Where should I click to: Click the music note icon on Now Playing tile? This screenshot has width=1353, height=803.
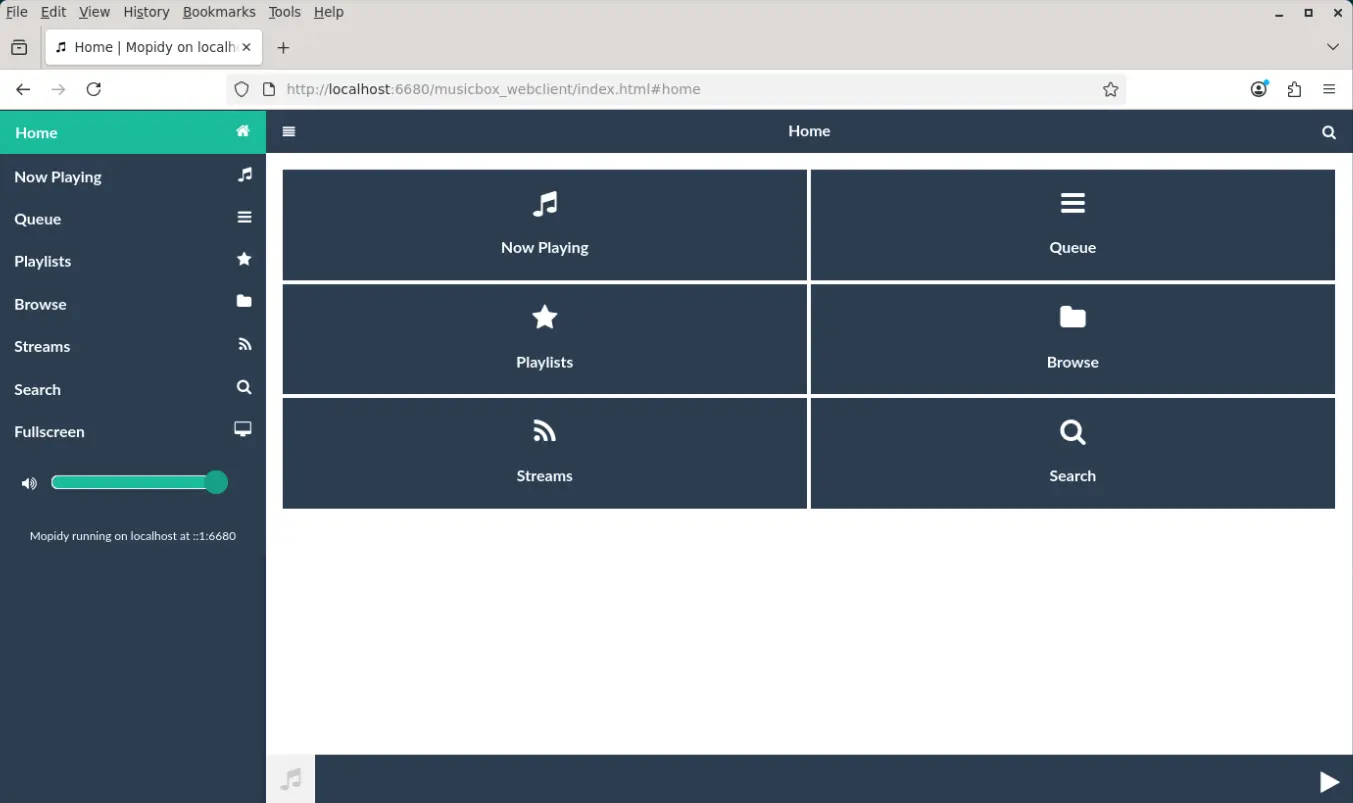pos(544,205)
